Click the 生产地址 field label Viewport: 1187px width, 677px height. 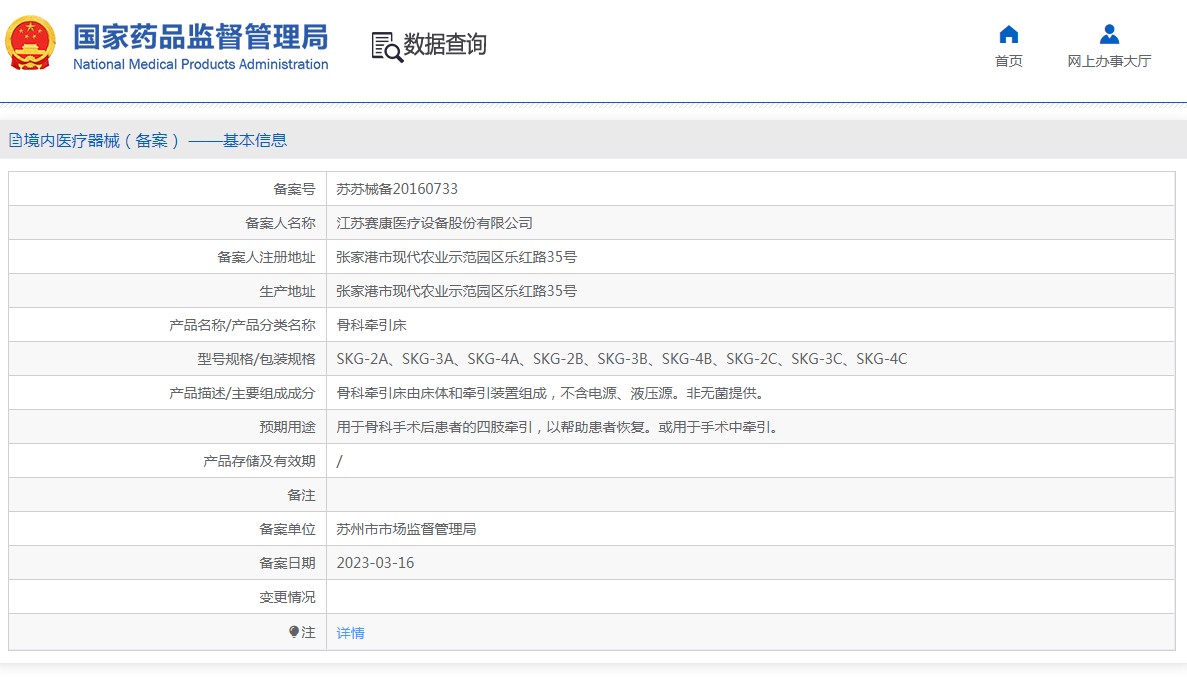point(288,291)
